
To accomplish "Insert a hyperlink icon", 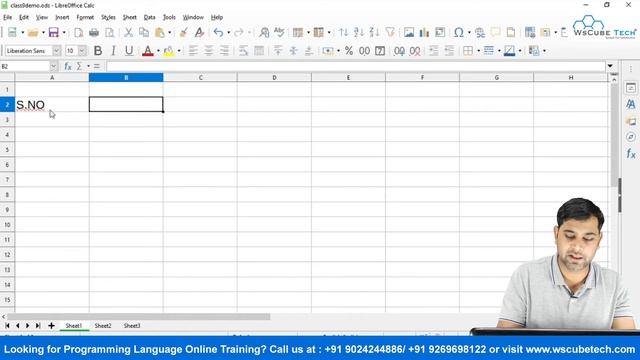I will [480, 32].
